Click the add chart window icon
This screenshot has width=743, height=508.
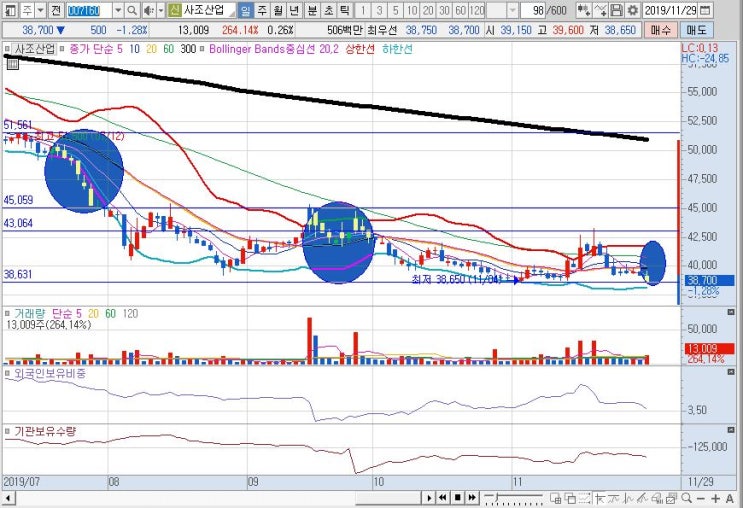point(555,498)
